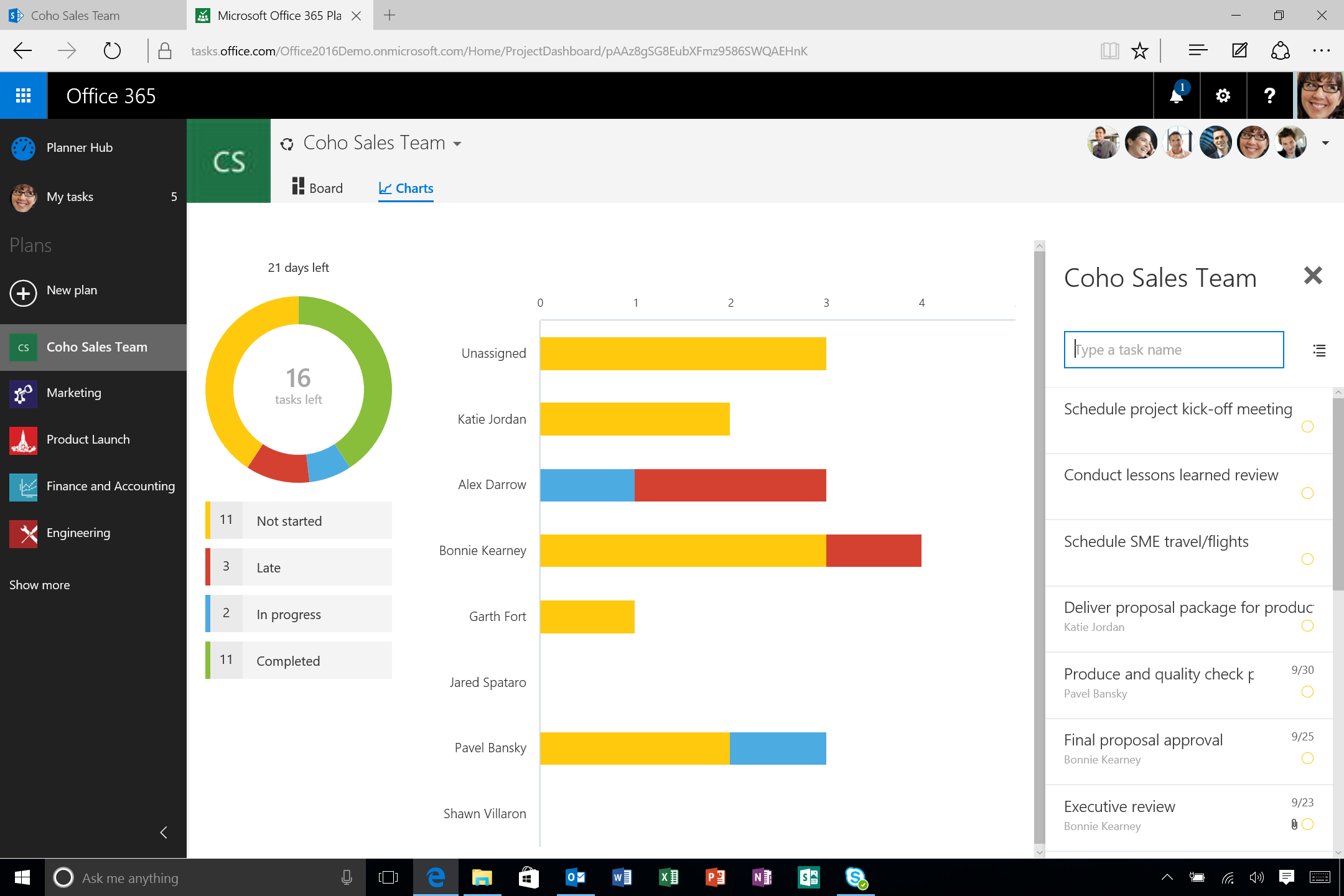Viewport: 1344px width, 896px height.
Task: Open the Finance and Accounting plan
Action: tap(111, 485)
